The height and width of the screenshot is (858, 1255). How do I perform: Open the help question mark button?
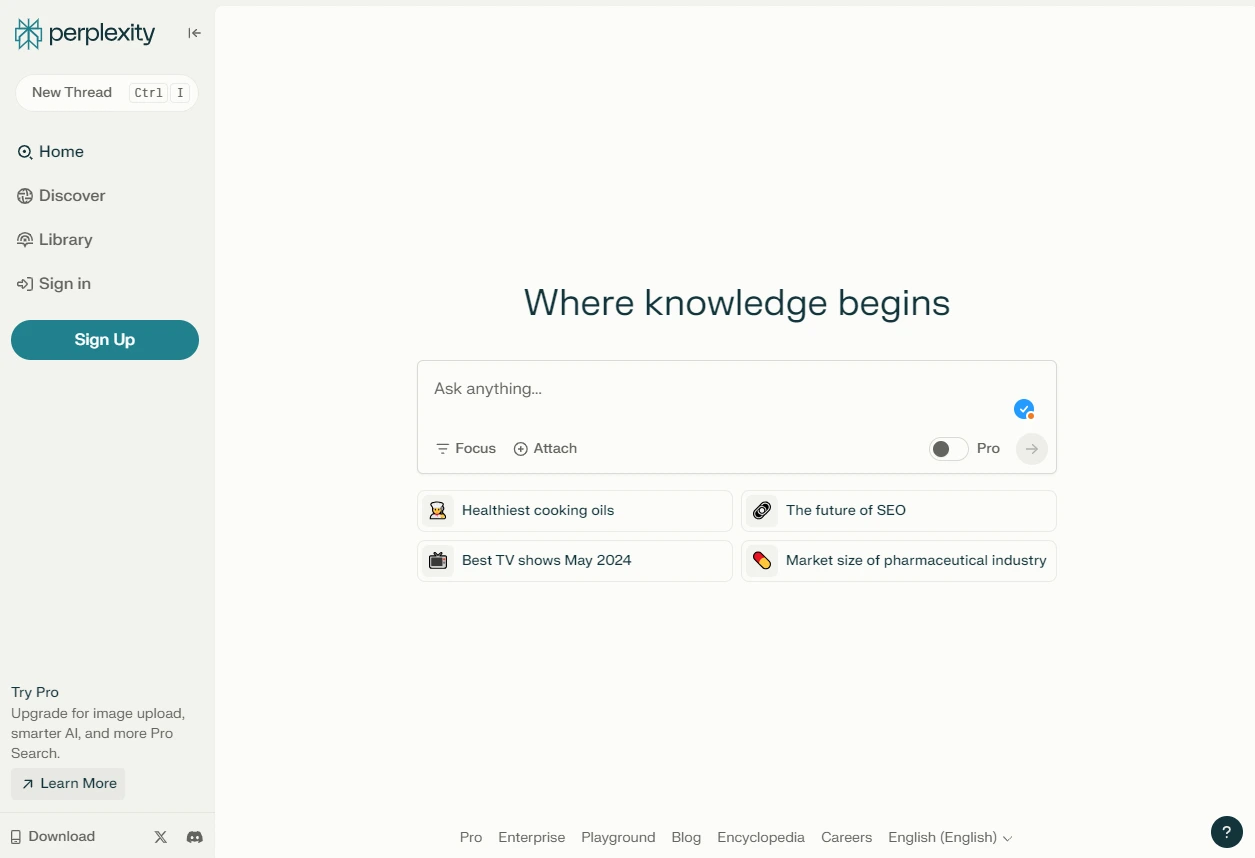(x=1227, y=832)
